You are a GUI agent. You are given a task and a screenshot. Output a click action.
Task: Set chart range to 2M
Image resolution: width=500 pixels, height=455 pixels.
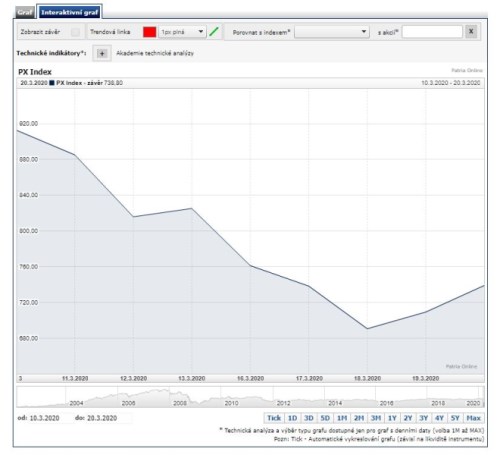pyautogui.click(x=359, y=418)
